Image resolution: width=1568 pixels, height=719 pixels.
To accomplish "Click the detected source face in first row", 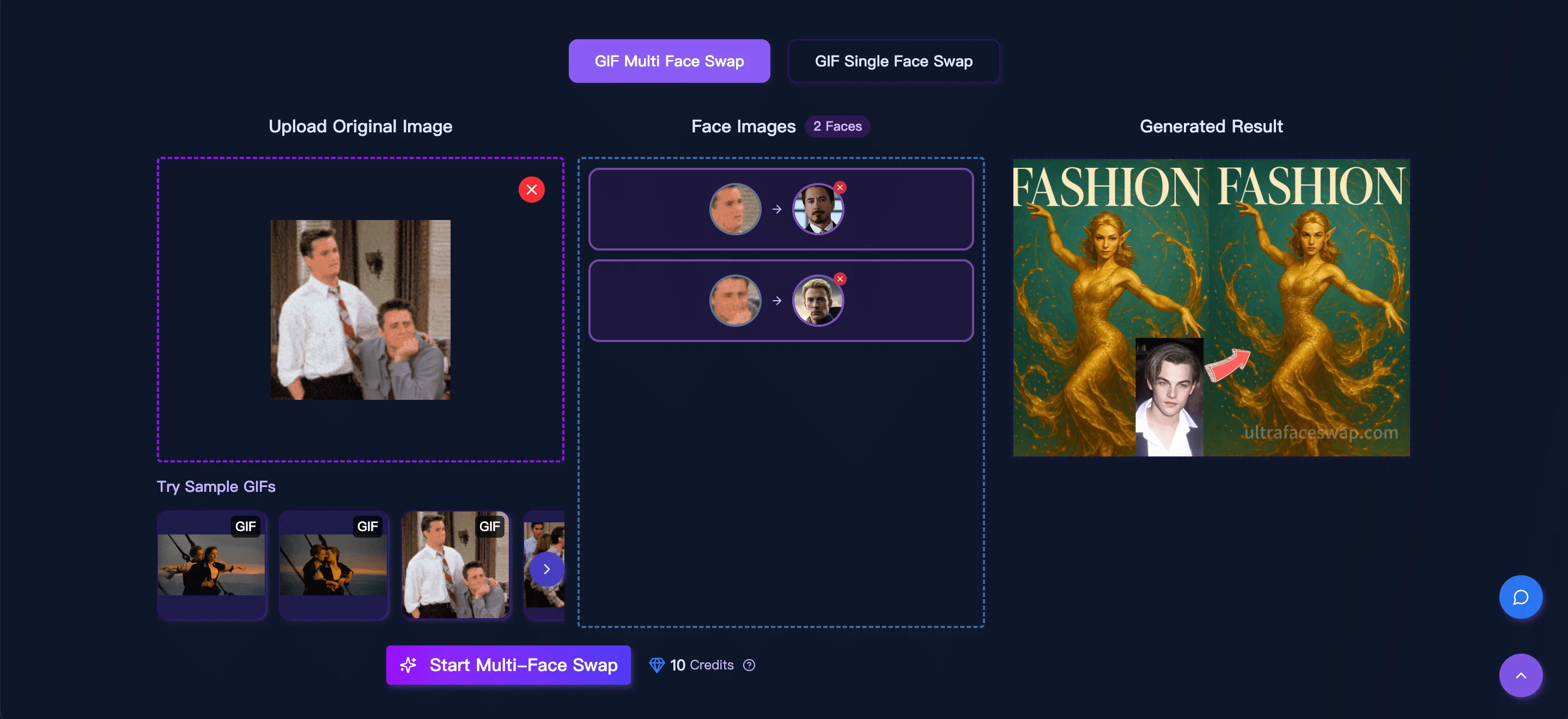I will tap(736, 209).
